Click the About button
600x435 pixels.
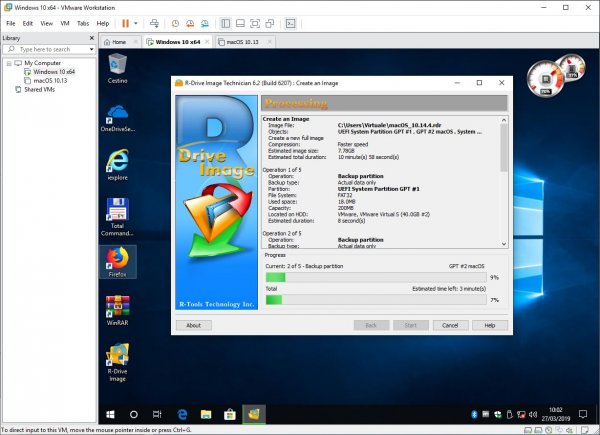pos(193,325)
